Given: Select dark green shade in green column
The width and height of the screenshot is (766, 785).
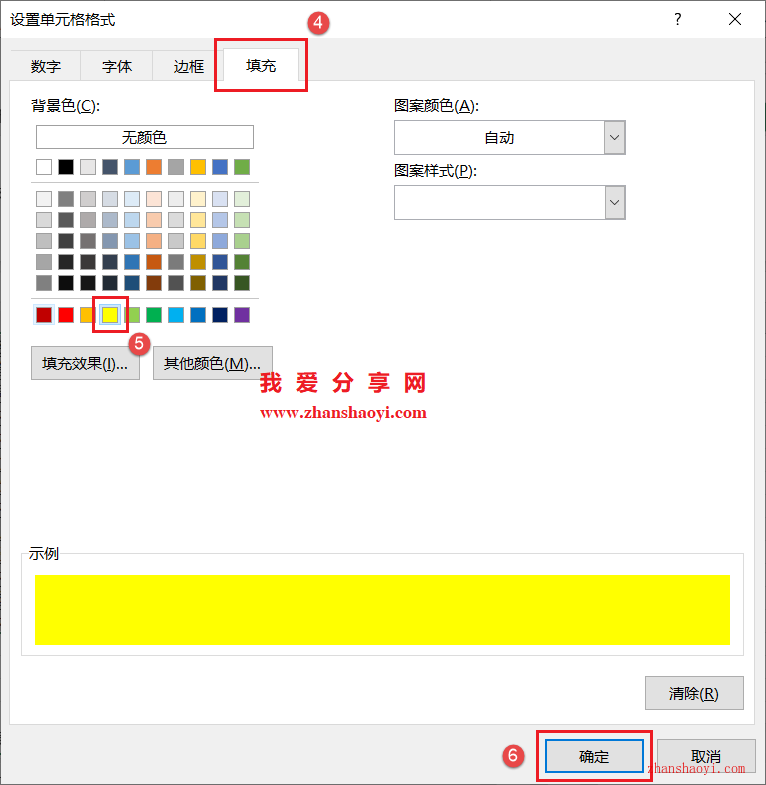Looking at the screenshot, I should click(x=242, y=262).
